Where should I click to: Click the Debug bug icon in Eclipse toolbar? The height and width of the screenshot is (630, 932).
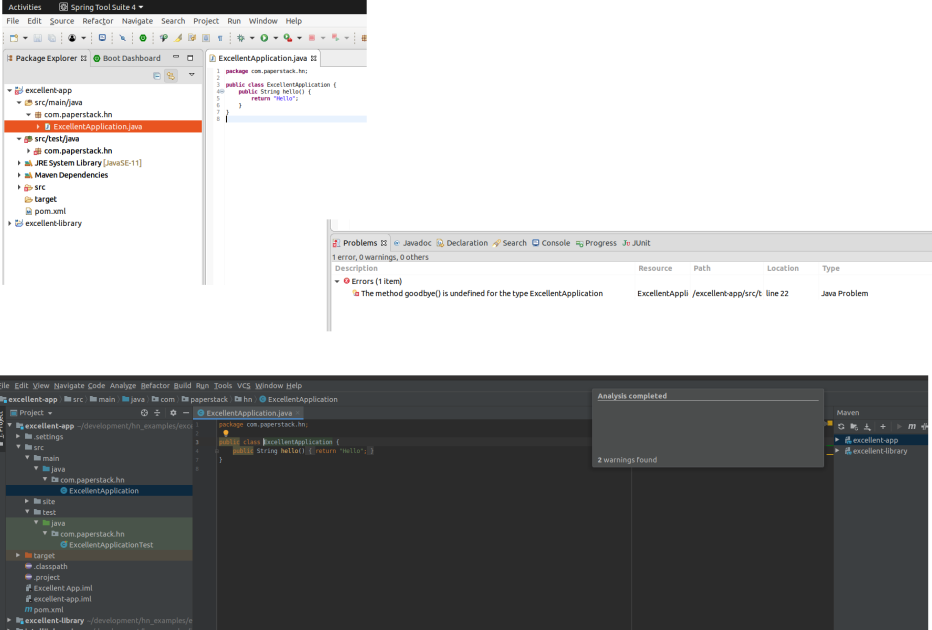click(241, 38)
